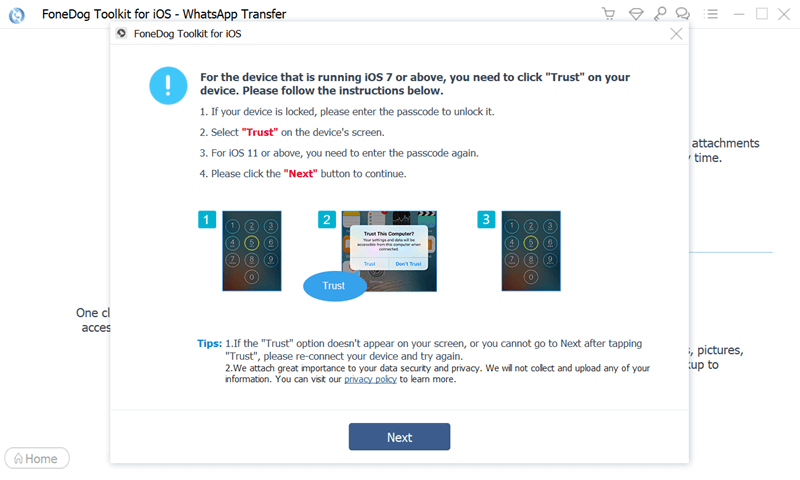Click the blue exclamation alert icon
Image resolution: width=800 pixels, height=480 pixels.
pos(168,86)
